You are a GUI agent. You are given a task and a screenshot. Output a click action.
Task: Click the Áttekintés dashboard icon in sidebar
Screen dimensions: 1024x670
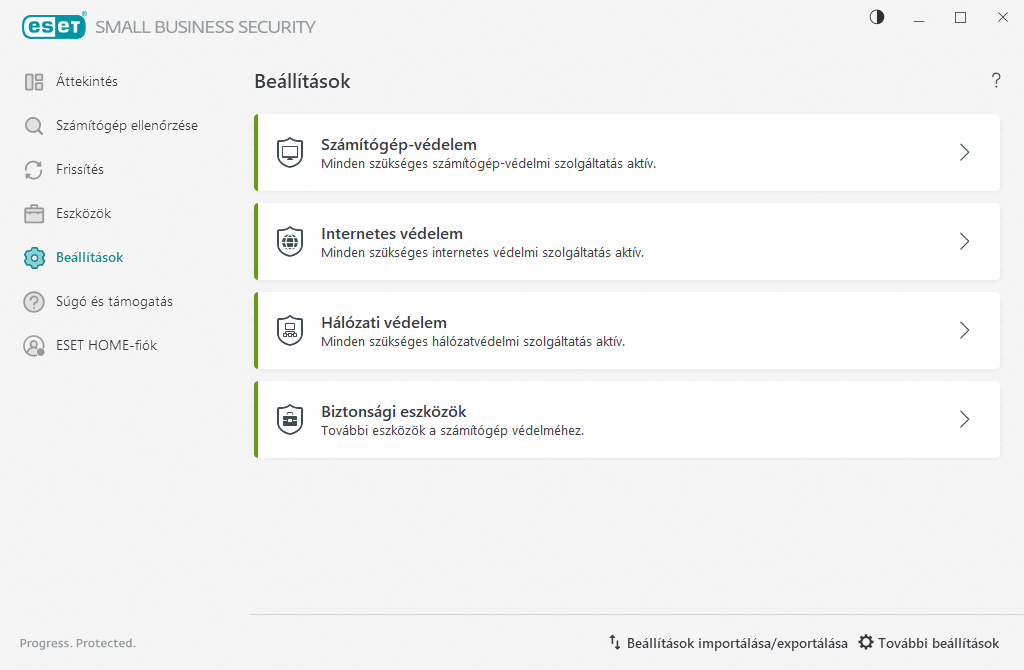(34, 82)
